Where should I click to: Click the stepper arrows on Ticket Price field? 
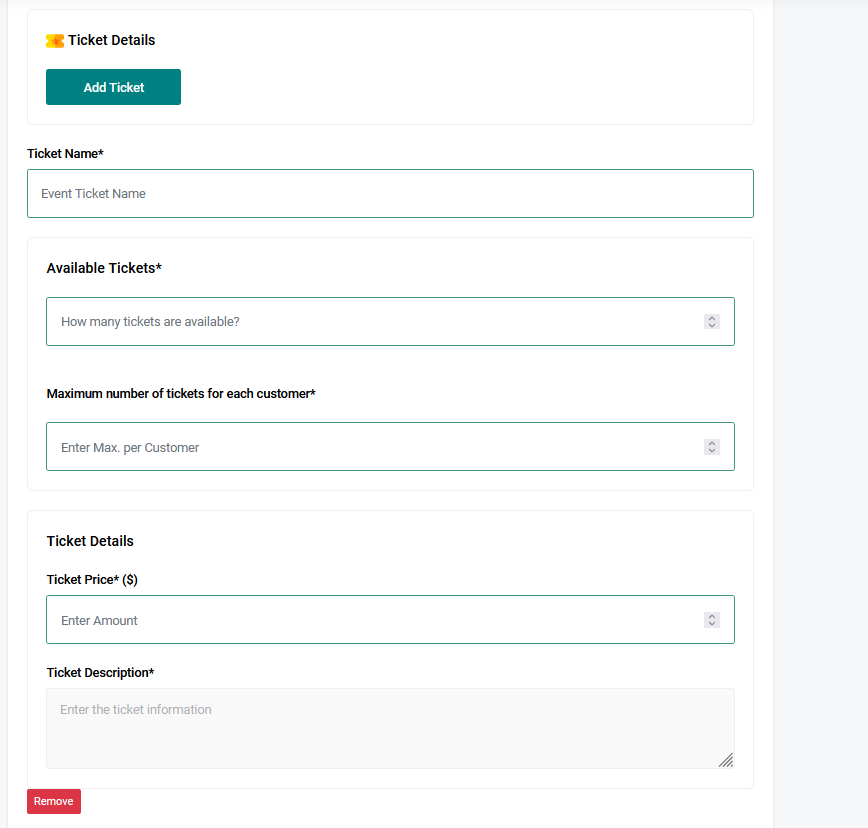(x=712, y=619)
